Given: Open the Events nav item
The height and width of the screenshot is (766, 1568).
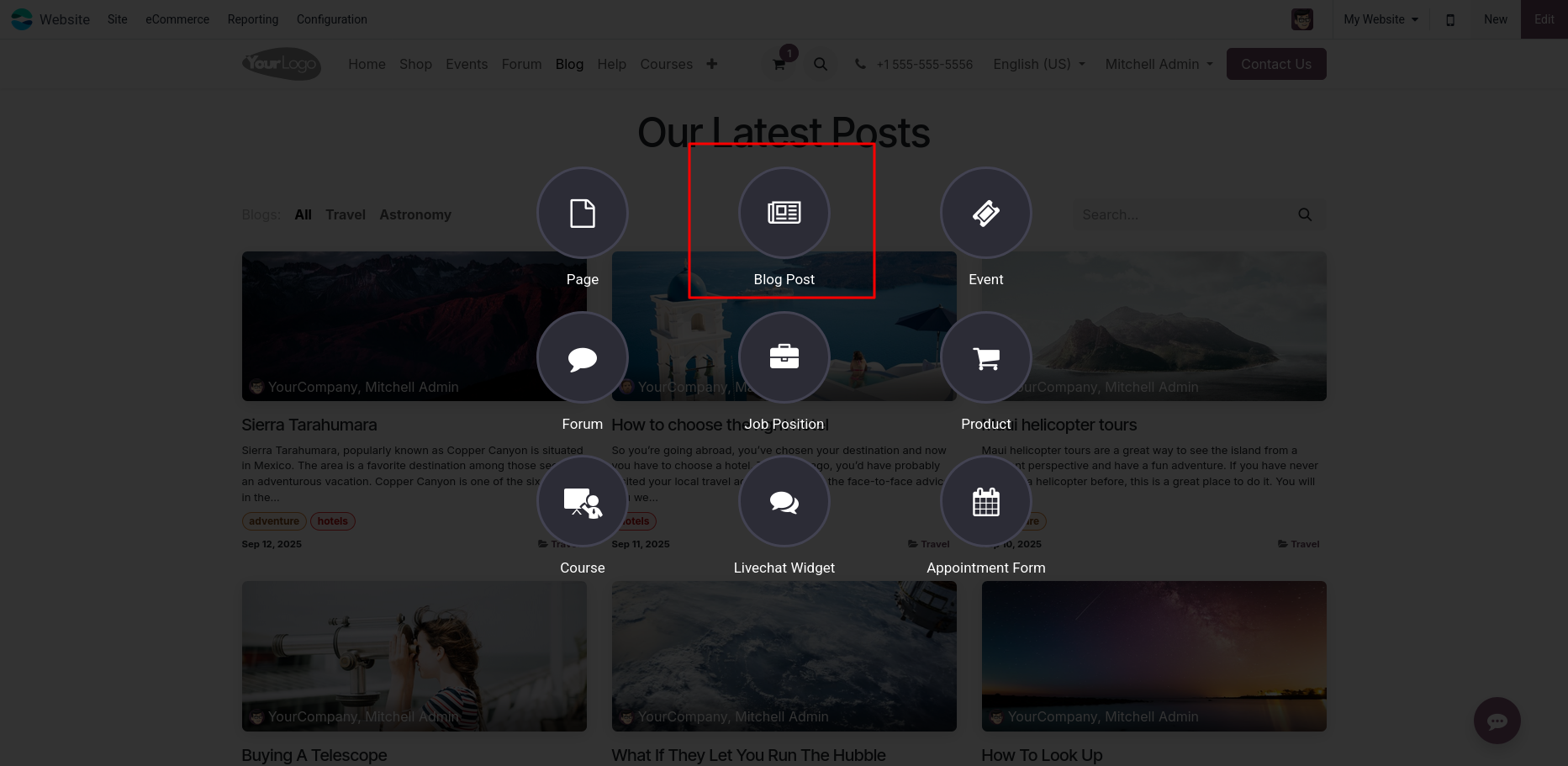Looking at the screenshot, I should (x=467, y=64).
